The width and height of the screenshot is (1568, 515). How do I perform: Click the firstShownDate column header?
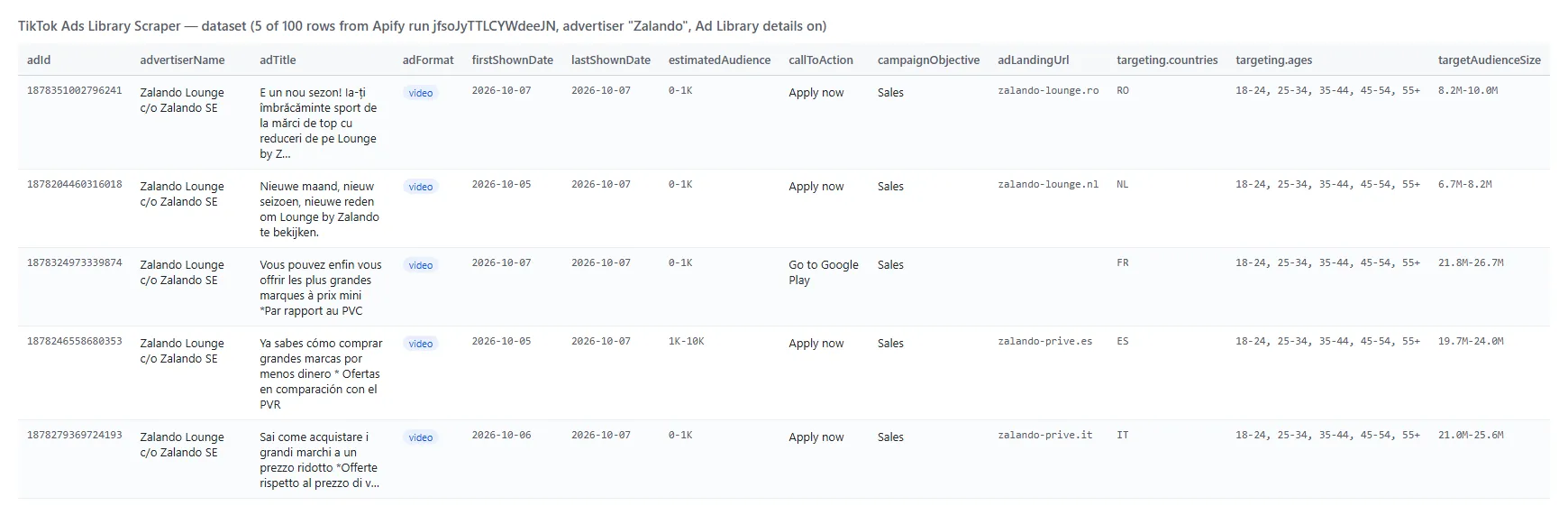pyautogui.click(x=512, y=60)
